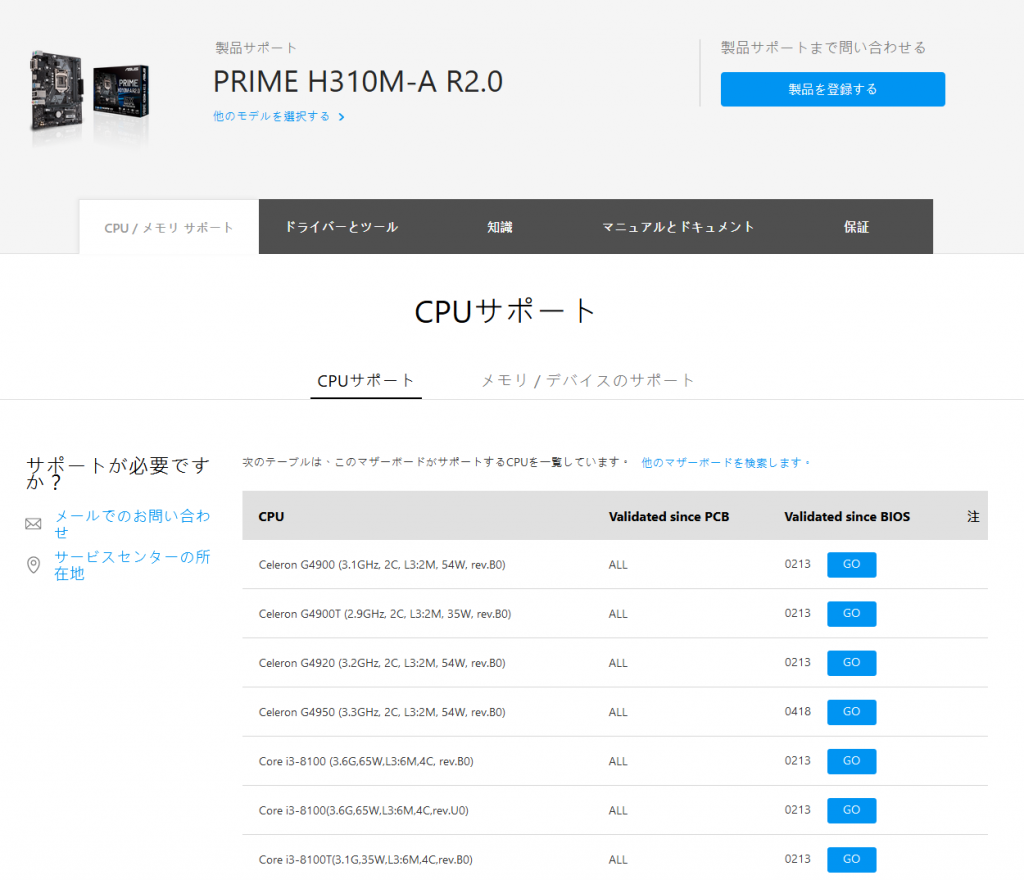Image resolution: width=1024 pixels, height=880 pixels.
Task: Click the CPU column header
Action: coord(271,516)
